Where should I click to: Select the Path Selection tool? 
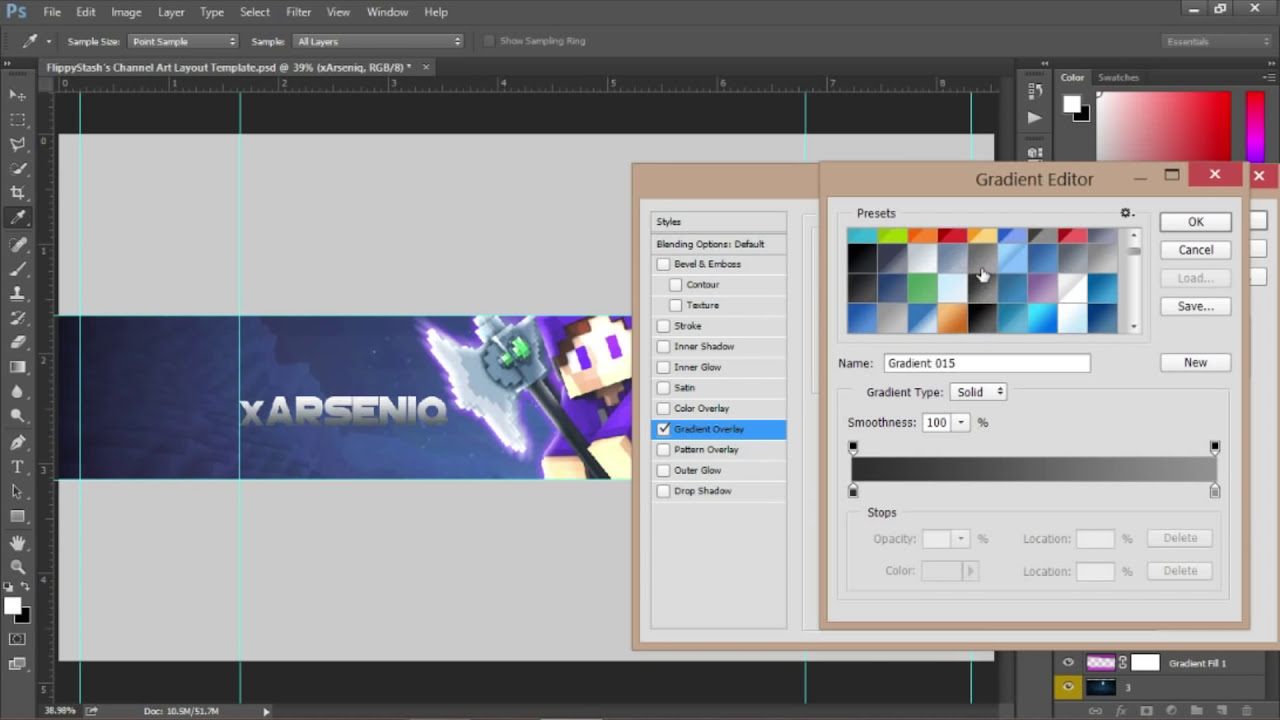click(17, 492)
